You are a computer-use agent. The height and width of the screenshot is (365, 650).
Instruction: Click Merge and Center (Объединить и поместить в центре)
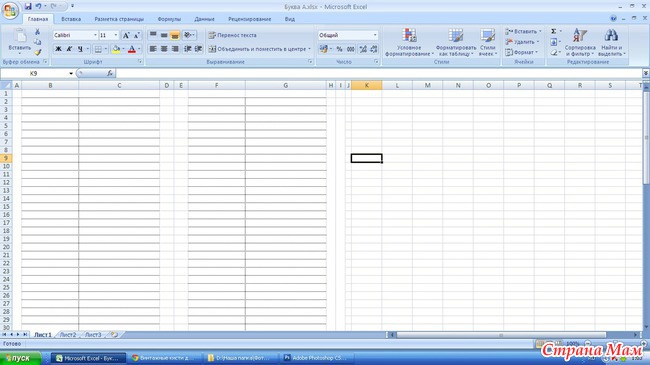[259, 49]
